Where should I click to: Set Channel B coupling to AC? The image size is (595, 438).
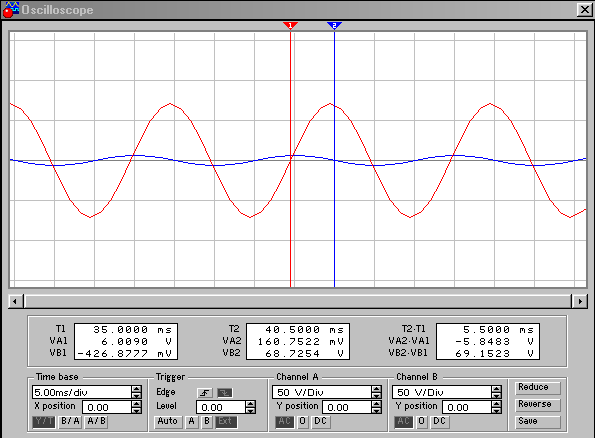pos(403,421)
